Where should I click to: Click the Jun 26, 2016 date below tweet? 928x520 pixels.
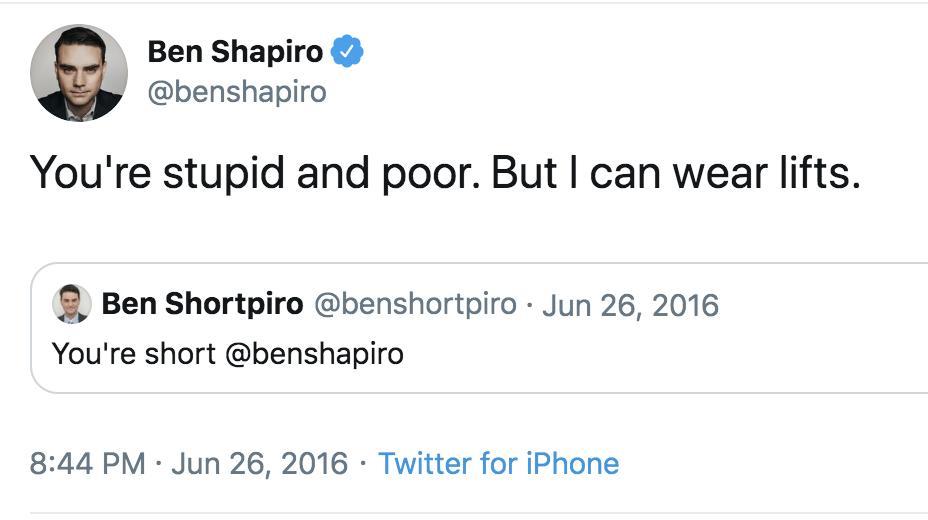coord(260,463)
